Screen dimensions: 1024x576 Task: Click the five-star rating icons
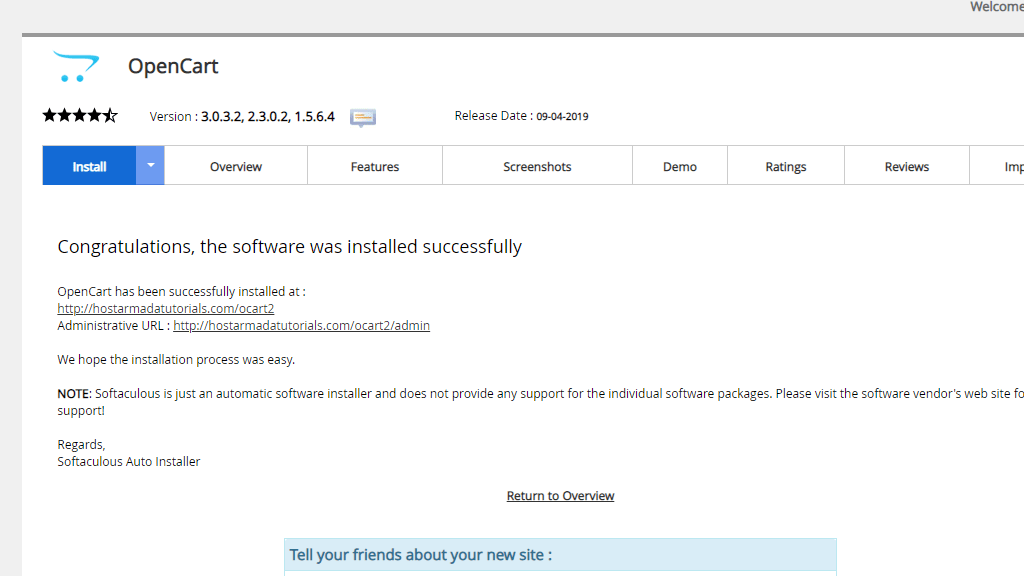point(80,116)
